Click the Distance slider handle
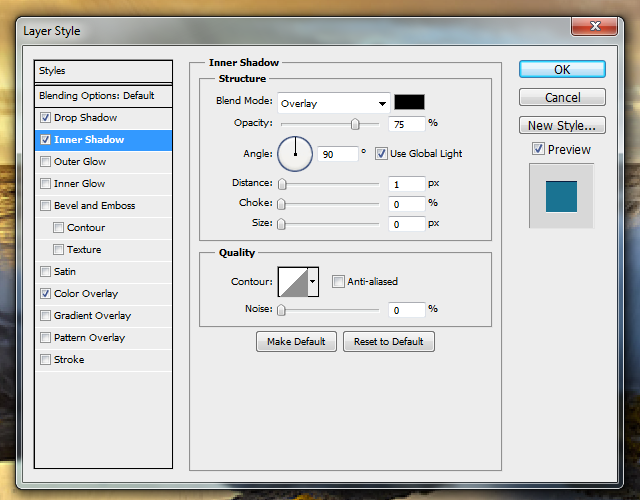Screen dimensions: 640x500 (282, 184)
